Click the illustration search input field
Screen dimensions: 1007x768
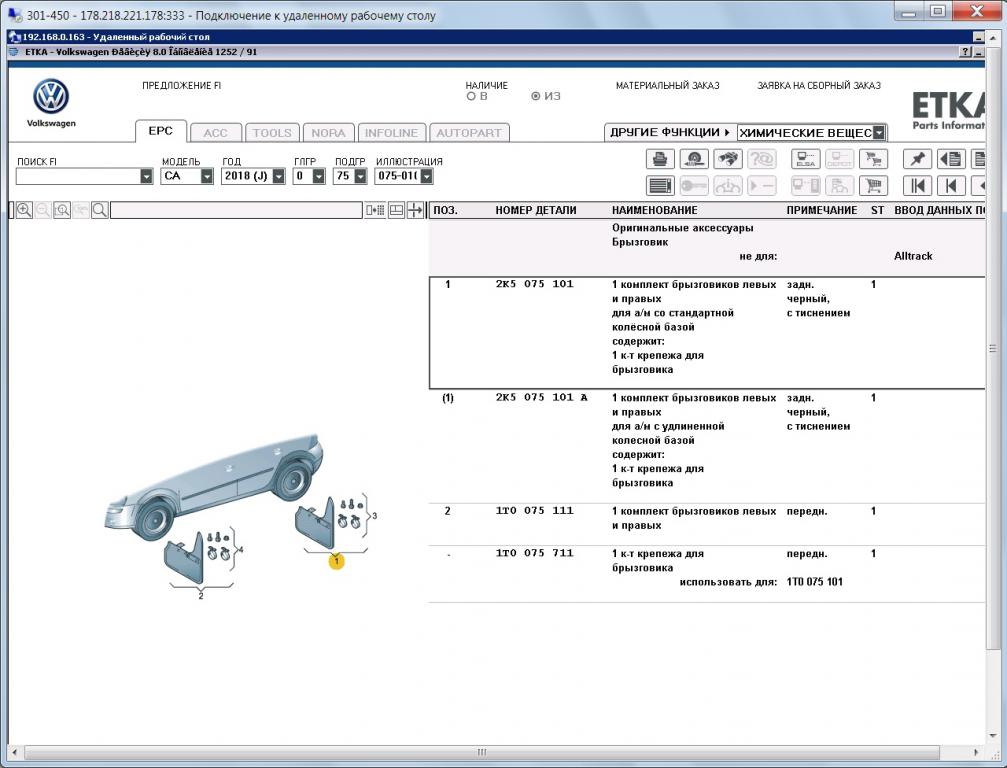(x=236, y=210)
